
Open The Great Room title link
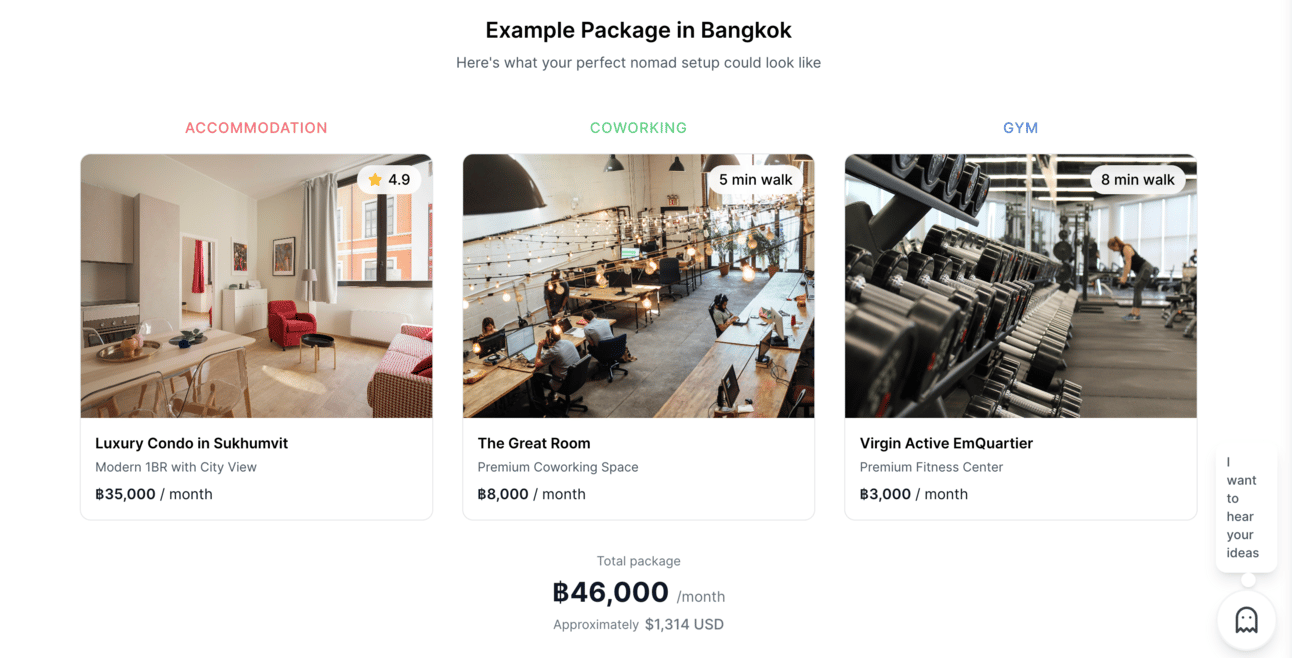(534, 443)
